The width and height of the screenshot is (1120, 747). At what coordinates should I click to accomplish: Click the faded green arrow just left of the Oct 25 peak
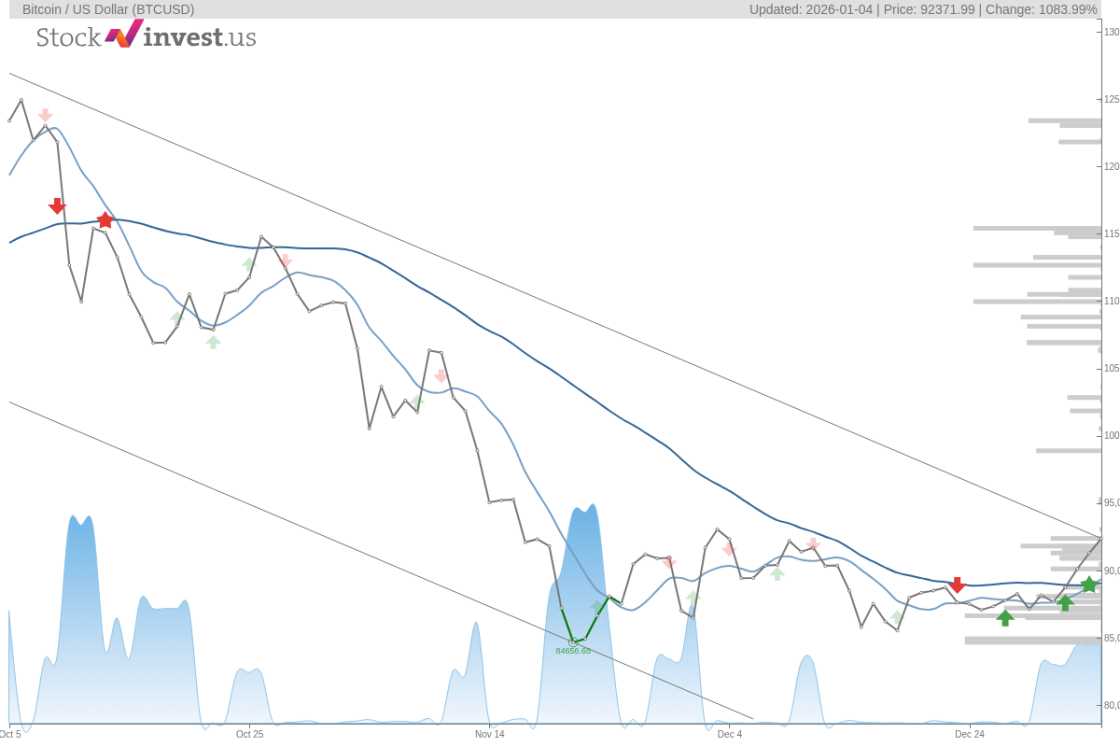pyautogui.click(x=248, y=264)
